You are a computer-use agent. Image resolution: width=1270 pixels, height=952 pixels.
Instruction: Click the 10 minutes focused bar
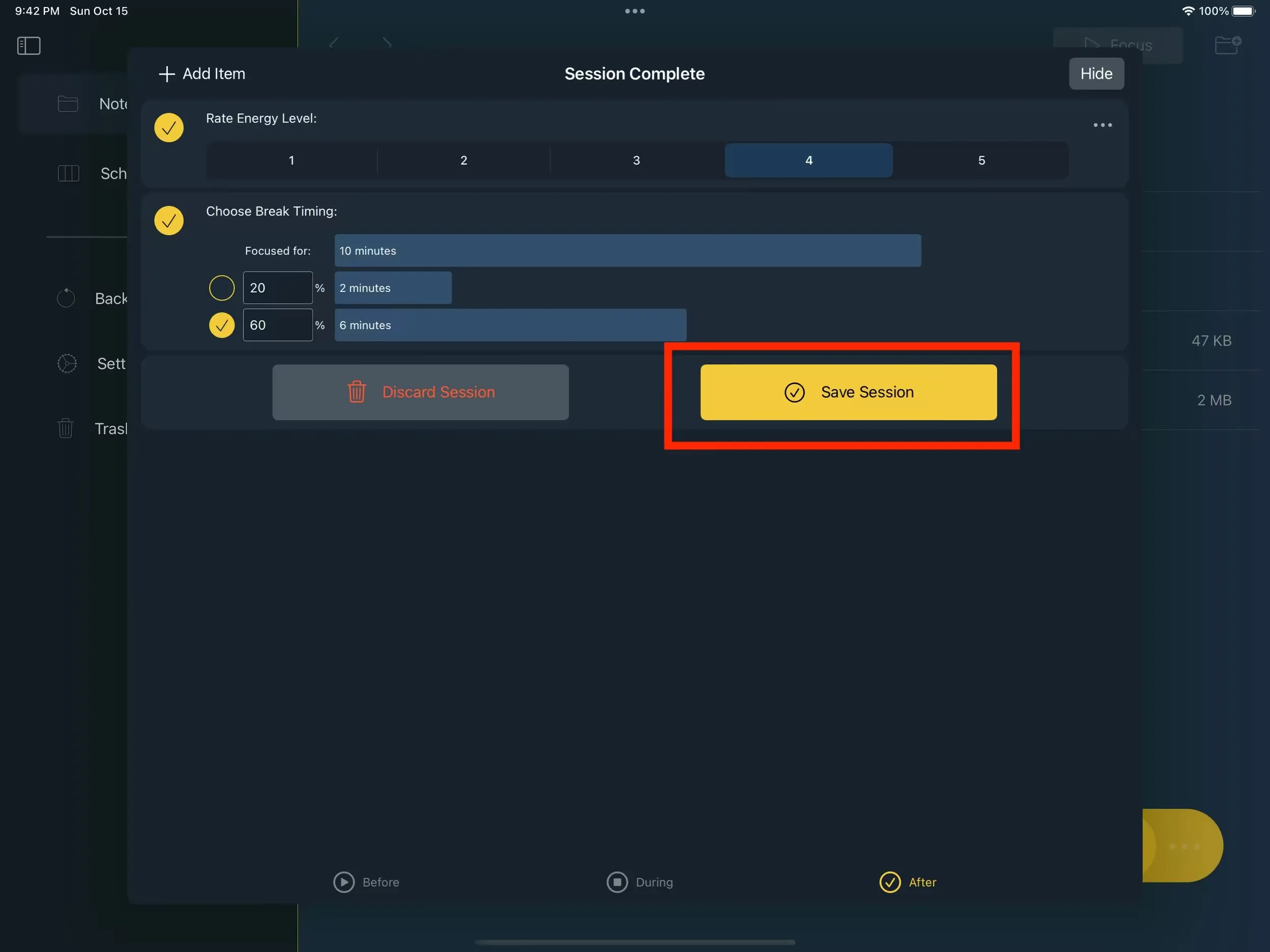pyautogui.click(x=627, y=250)
